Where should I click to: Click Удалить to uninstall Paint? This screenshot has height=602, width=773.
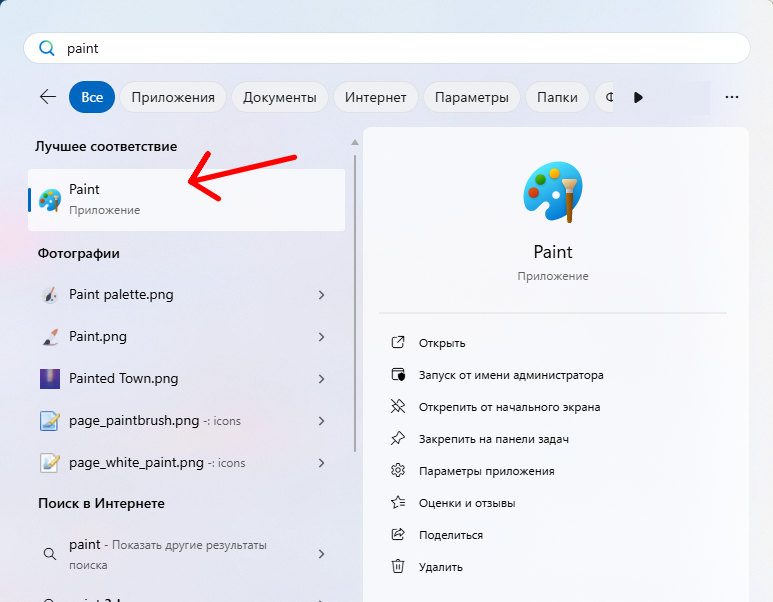tap(441, 567)
